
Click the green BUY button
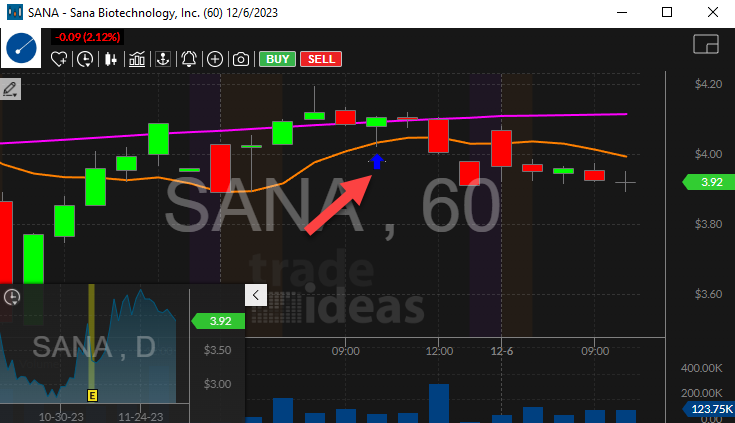click(x=278, y=59)
